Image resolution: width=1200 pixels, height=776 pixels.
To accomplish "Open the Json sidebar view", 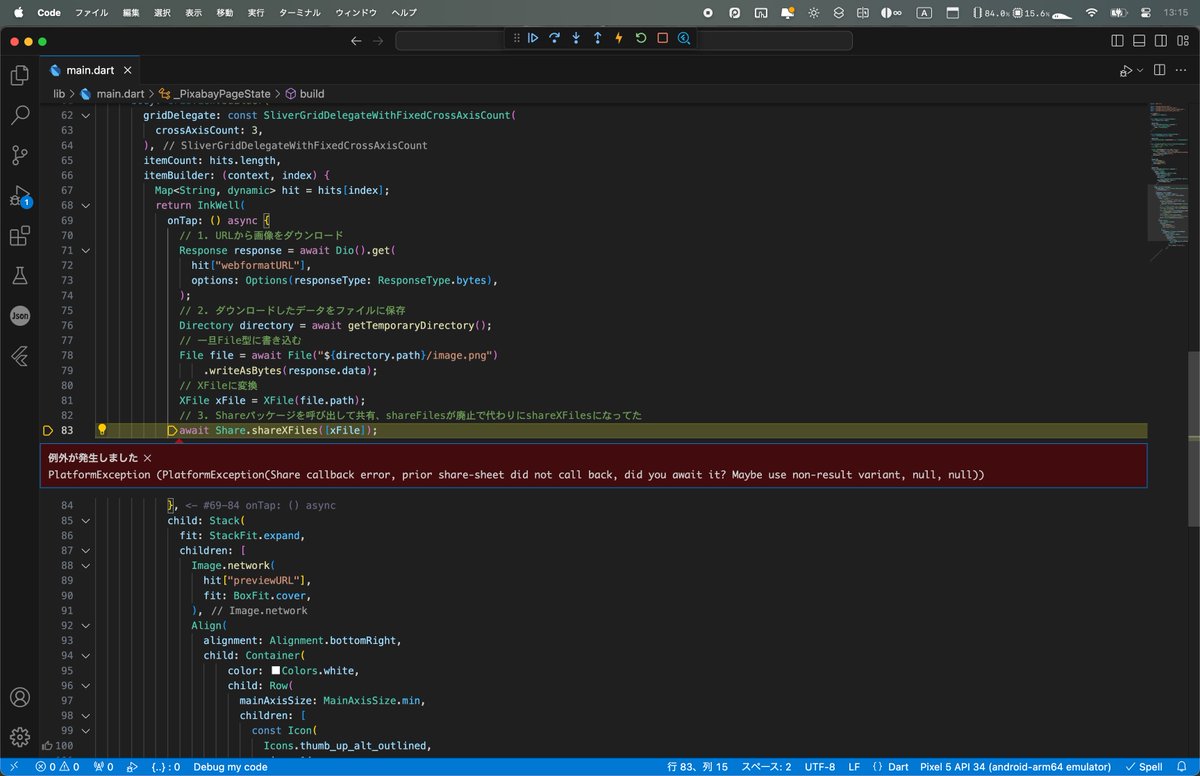I will [x=19, y=315].
